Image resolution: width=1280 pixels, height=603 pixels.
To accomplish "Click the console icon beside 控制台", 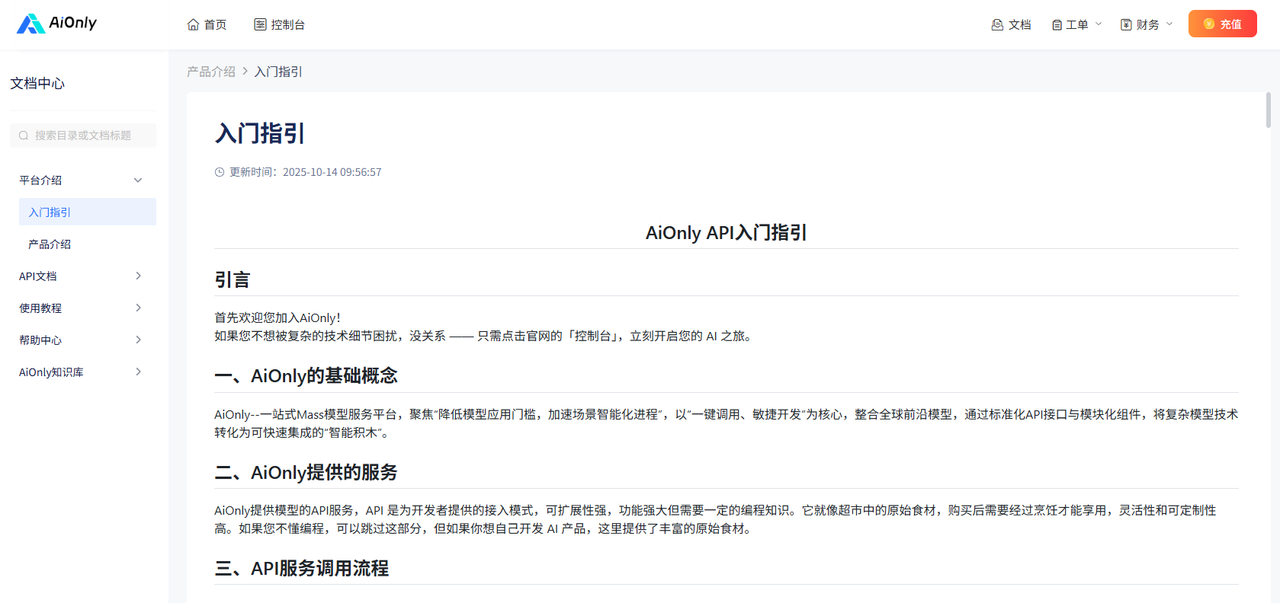I will 260,24.
